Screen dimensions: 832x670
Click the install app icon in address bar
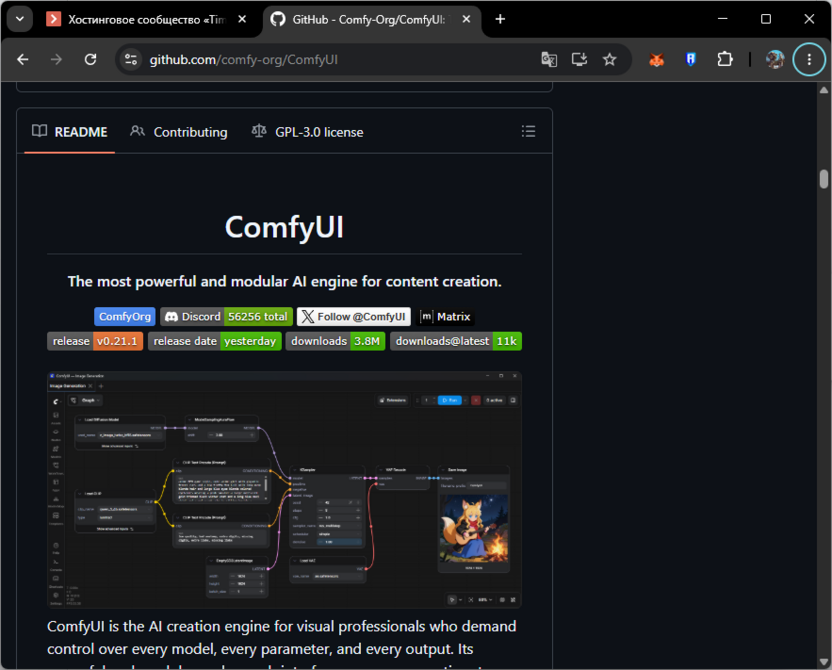579,59
